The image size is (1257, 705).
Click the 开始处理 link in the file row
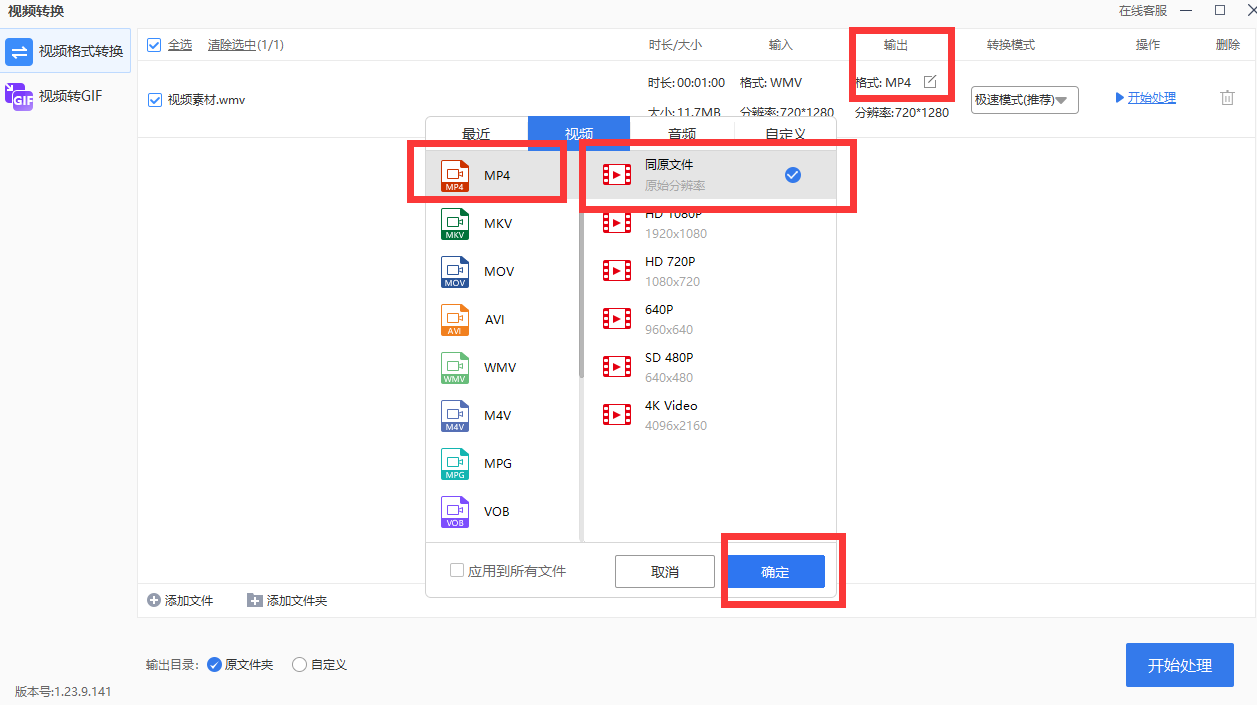1152,98
